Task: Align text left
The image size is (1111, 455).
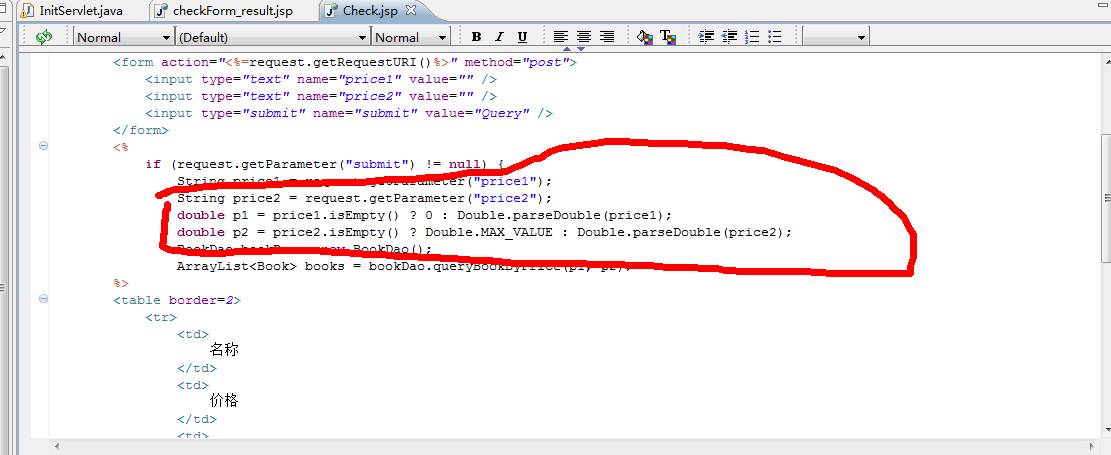Action: coord(562,37)
